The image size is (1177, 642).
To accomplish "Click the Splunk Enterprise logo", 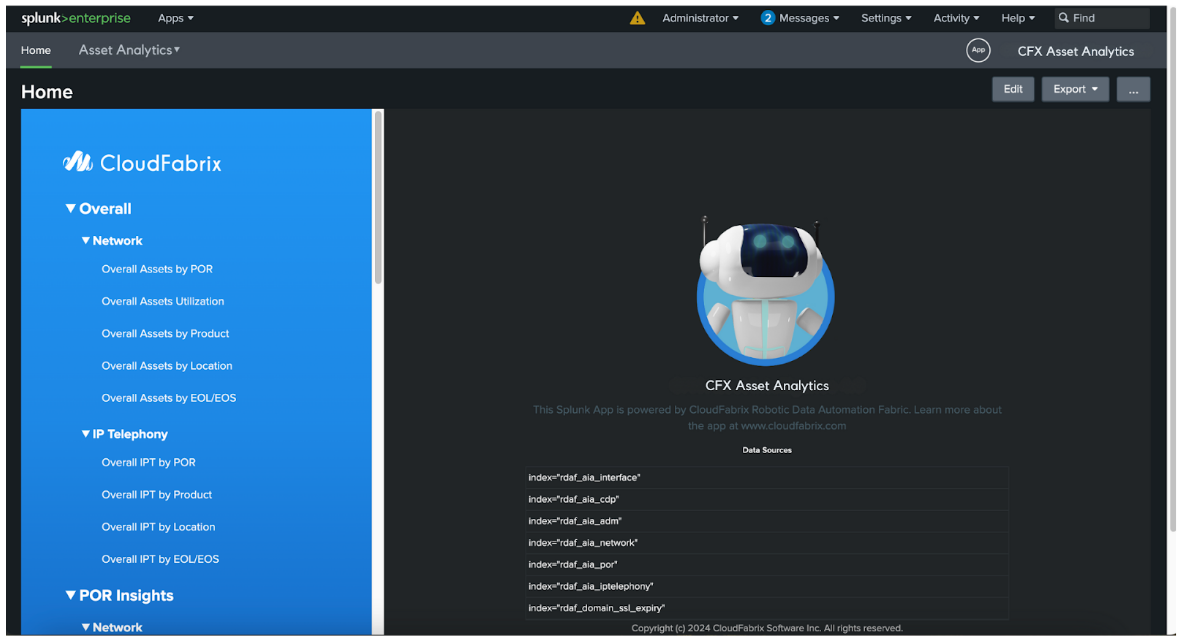I will click(76, 18).
